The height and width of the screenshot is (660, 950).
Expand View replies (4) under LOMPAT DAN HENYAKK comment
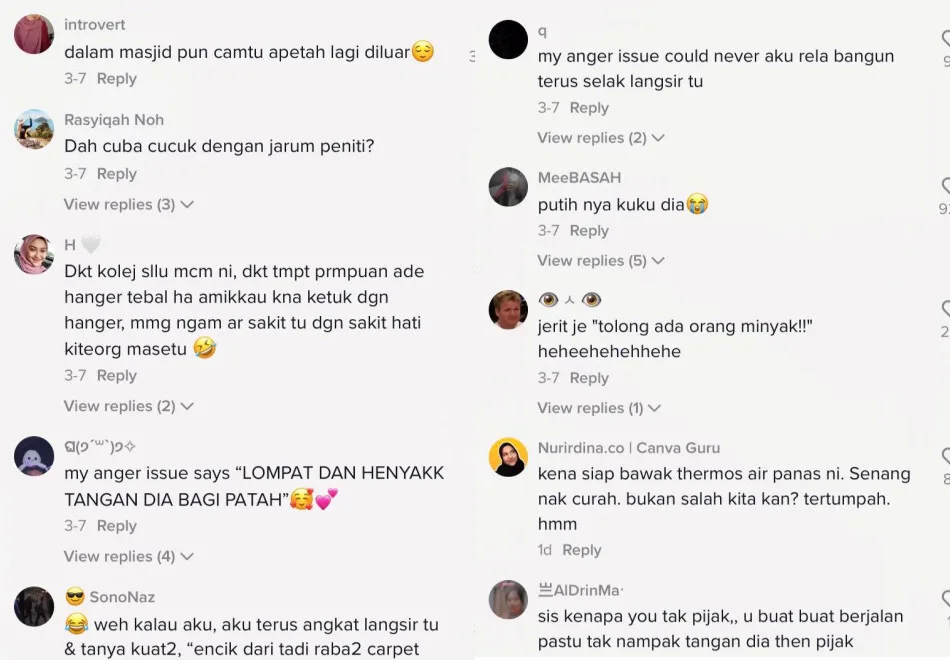coord(128,556)
